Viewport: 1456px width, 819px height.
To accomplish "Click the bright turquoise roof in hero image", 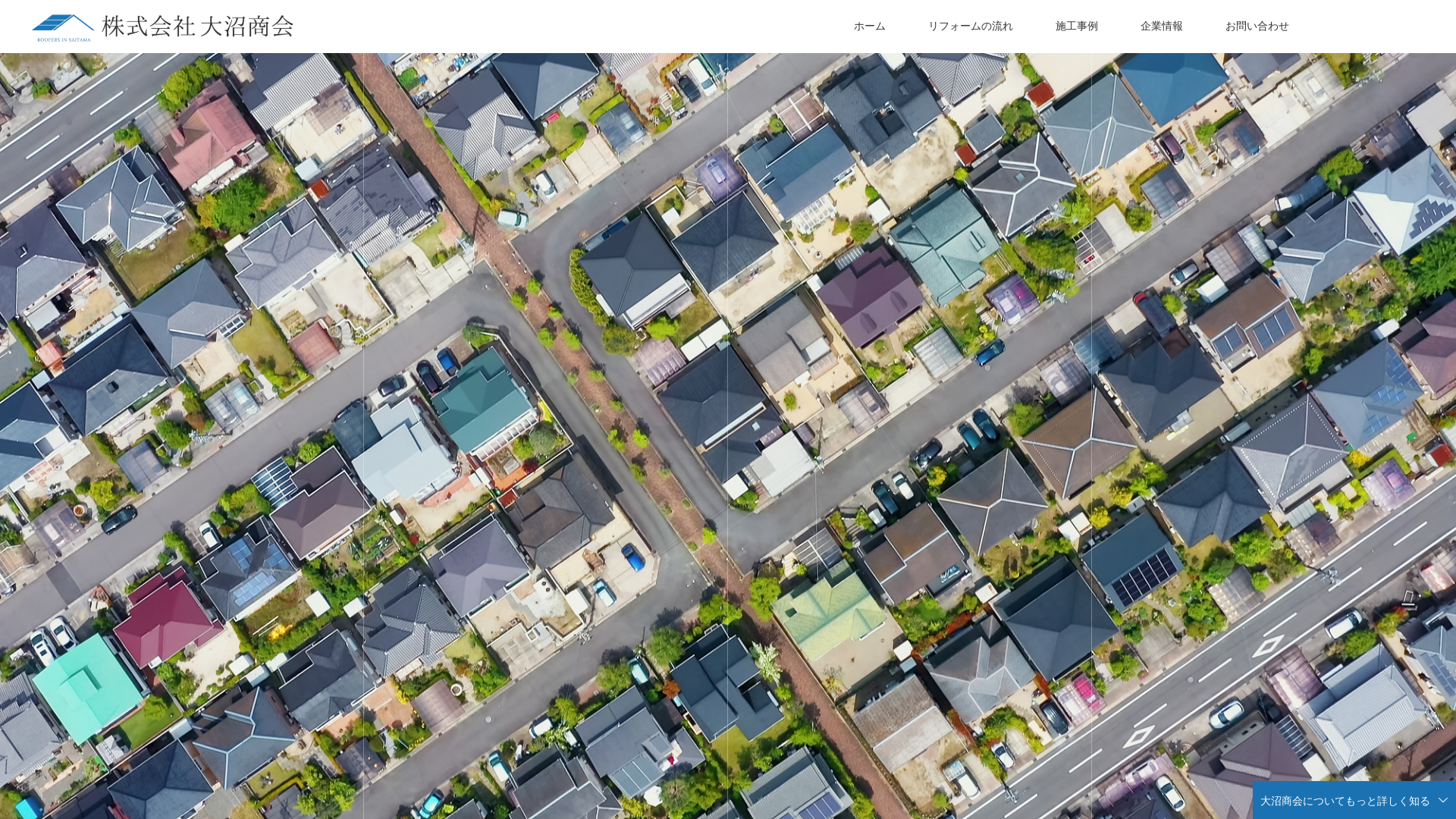I will click(x=87, y=686).
